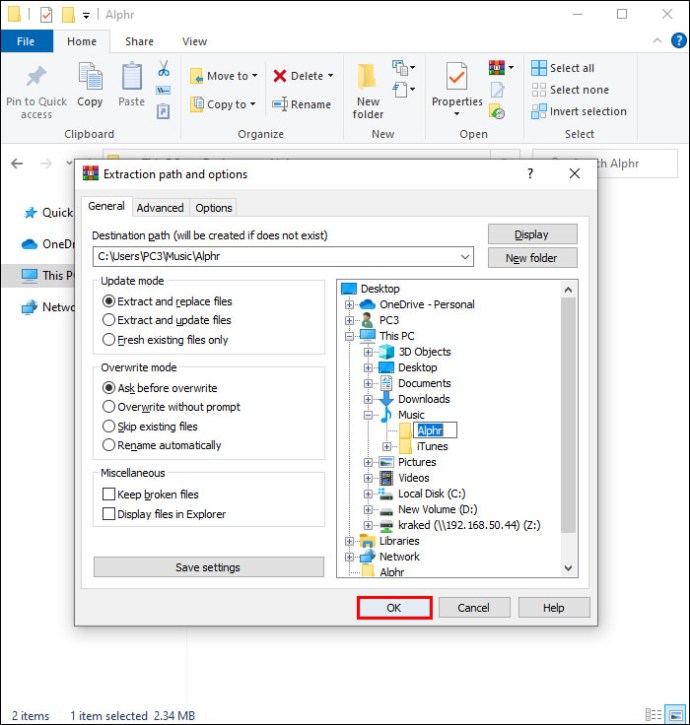Click the Copy path icon in Clipboard group
This screenshot has width=690, height=725.
(163, 90)
